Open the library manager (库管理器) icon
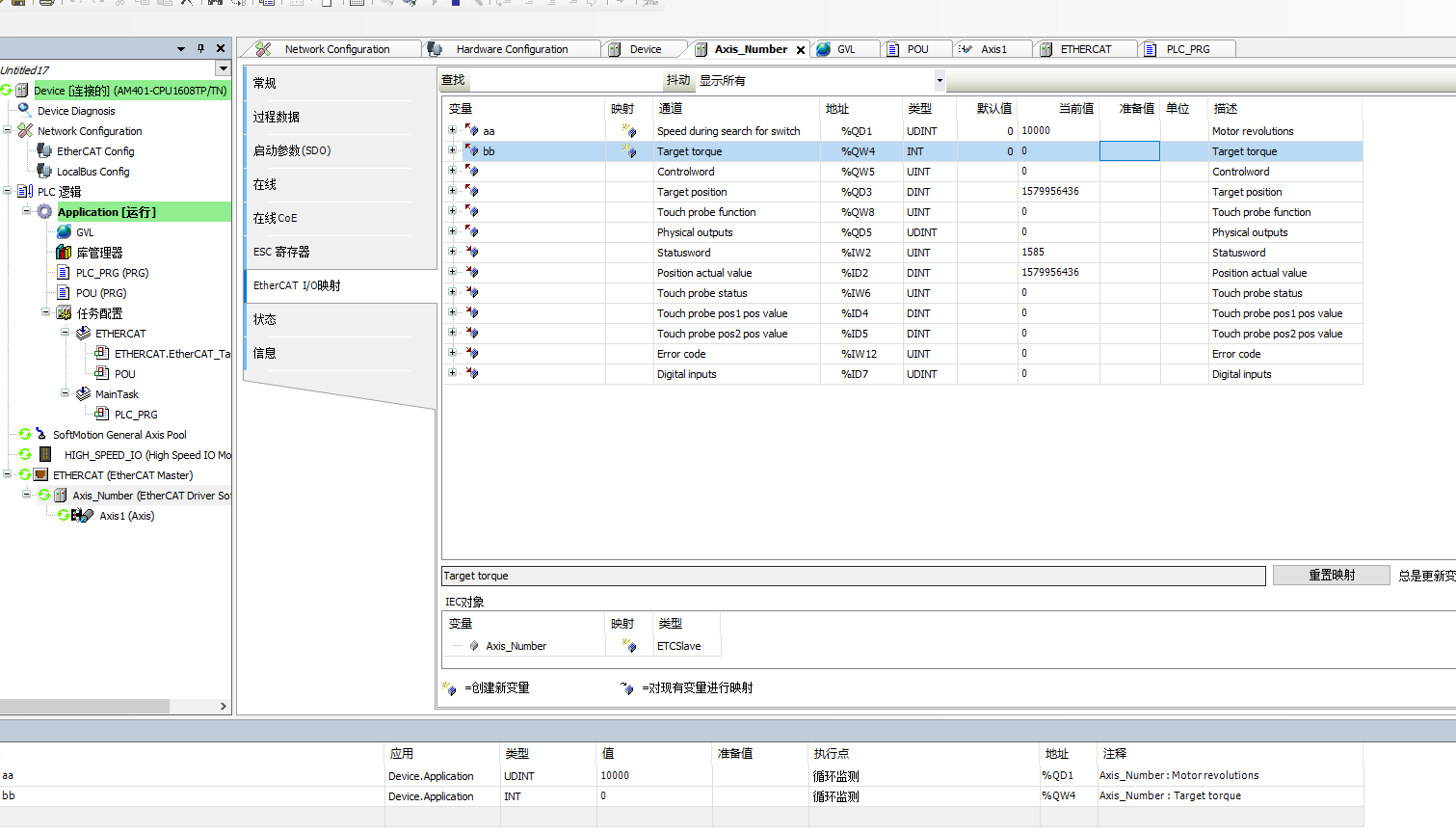 64,252
